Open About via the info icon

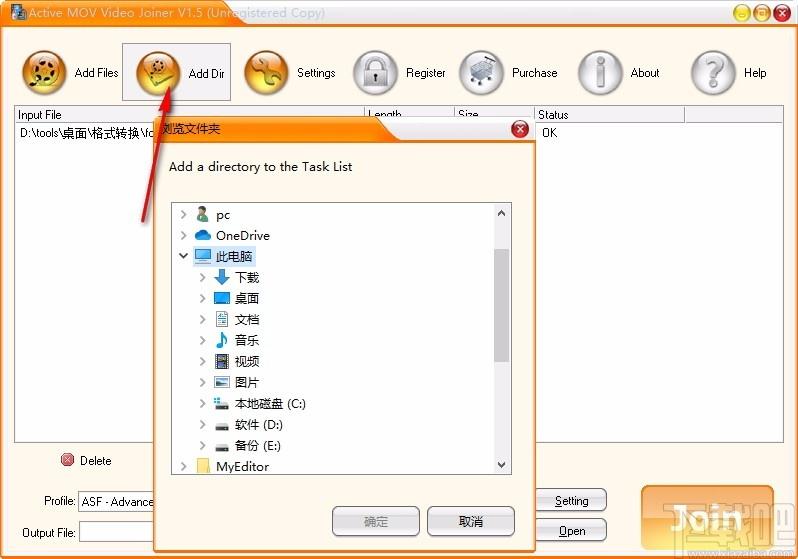pyautogui.click(x=600, y=72)
